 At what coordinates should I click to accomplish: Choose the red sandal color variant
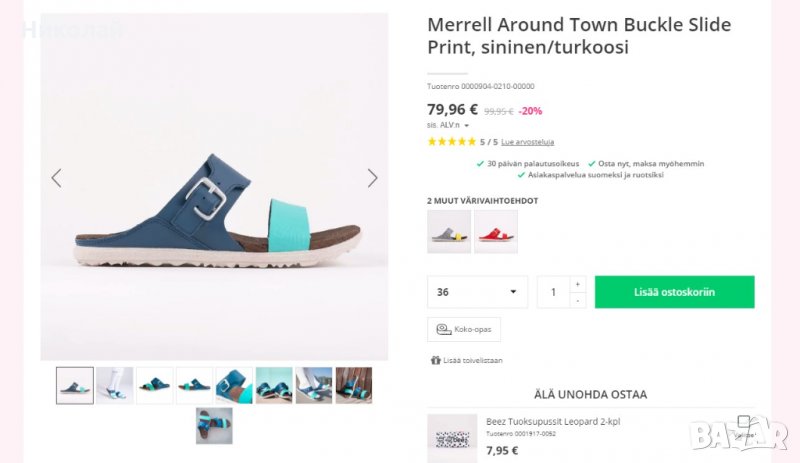click(496, 231)
